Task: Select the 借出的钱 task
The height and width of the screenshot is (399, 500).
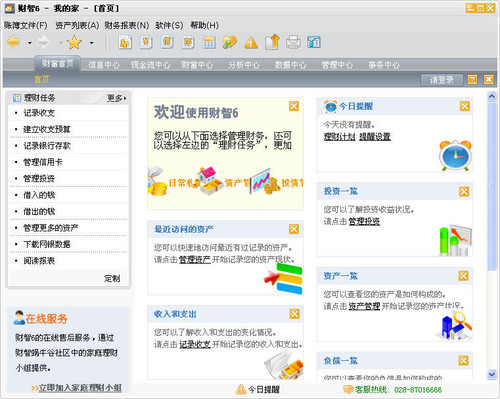Action: pos(39,211)
